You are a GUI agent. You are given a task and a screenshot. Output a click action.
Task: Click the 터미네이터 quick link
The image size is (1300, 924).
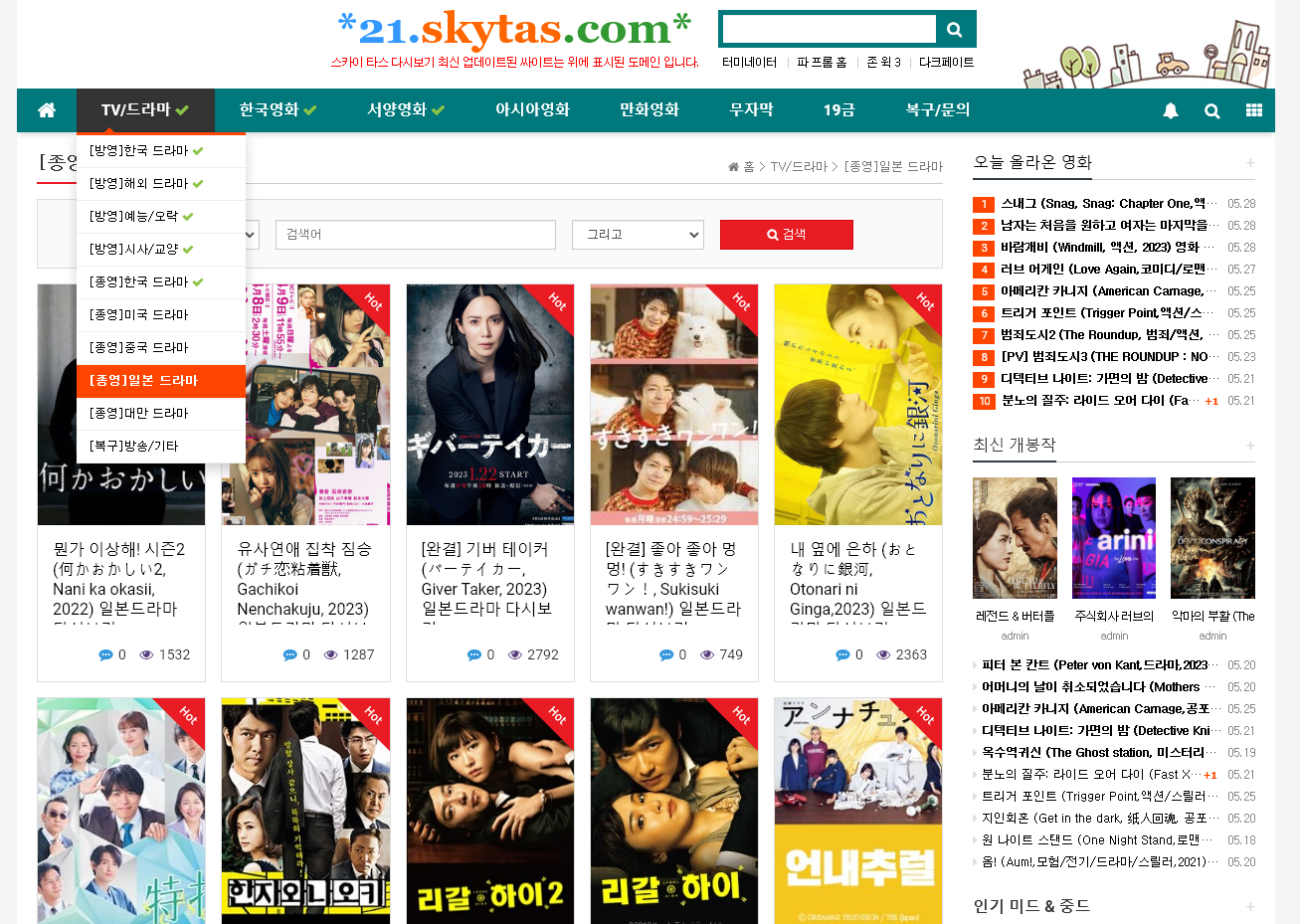point(749,62)
